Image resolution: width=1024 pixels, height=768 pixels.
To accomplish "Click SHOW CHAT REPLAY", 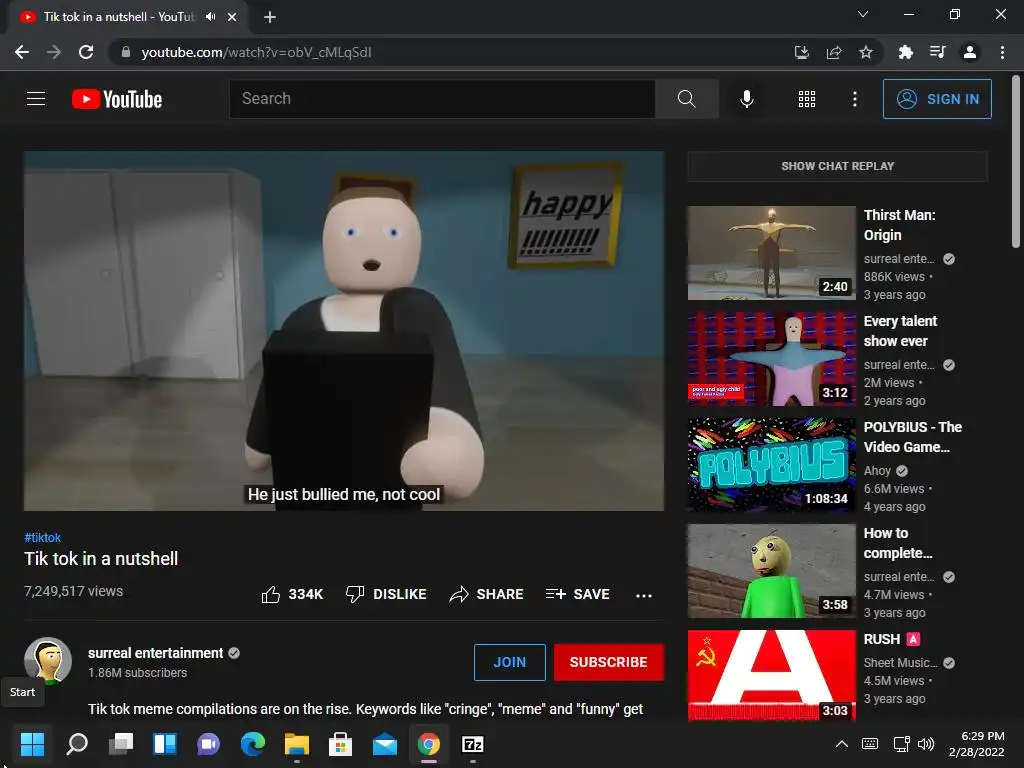I will (837, 166).
